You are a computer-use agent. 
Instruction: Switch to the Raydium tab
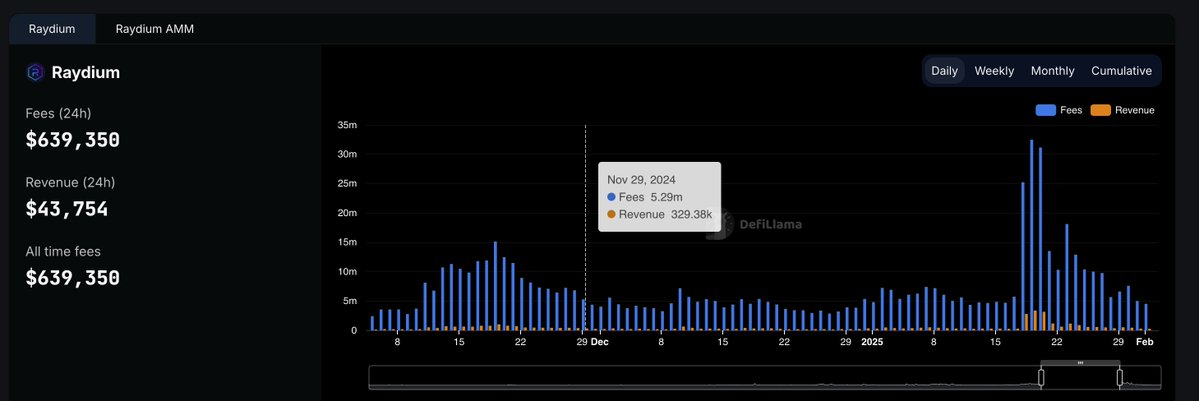52,29
